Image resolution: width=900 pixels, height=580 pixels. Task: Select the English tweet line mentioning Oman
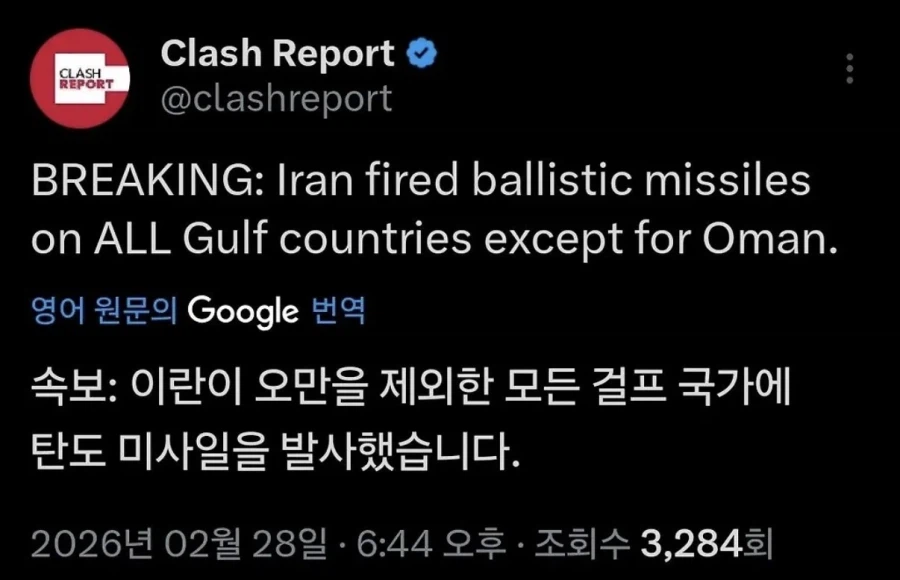433,241
